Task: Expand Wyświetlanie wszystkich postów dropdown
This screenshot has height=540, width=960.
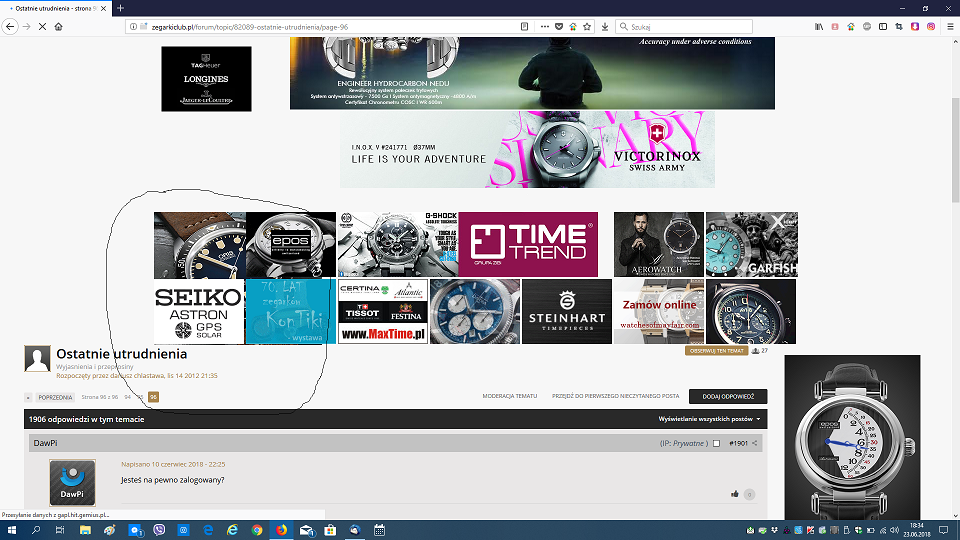Action: [710, 419]
